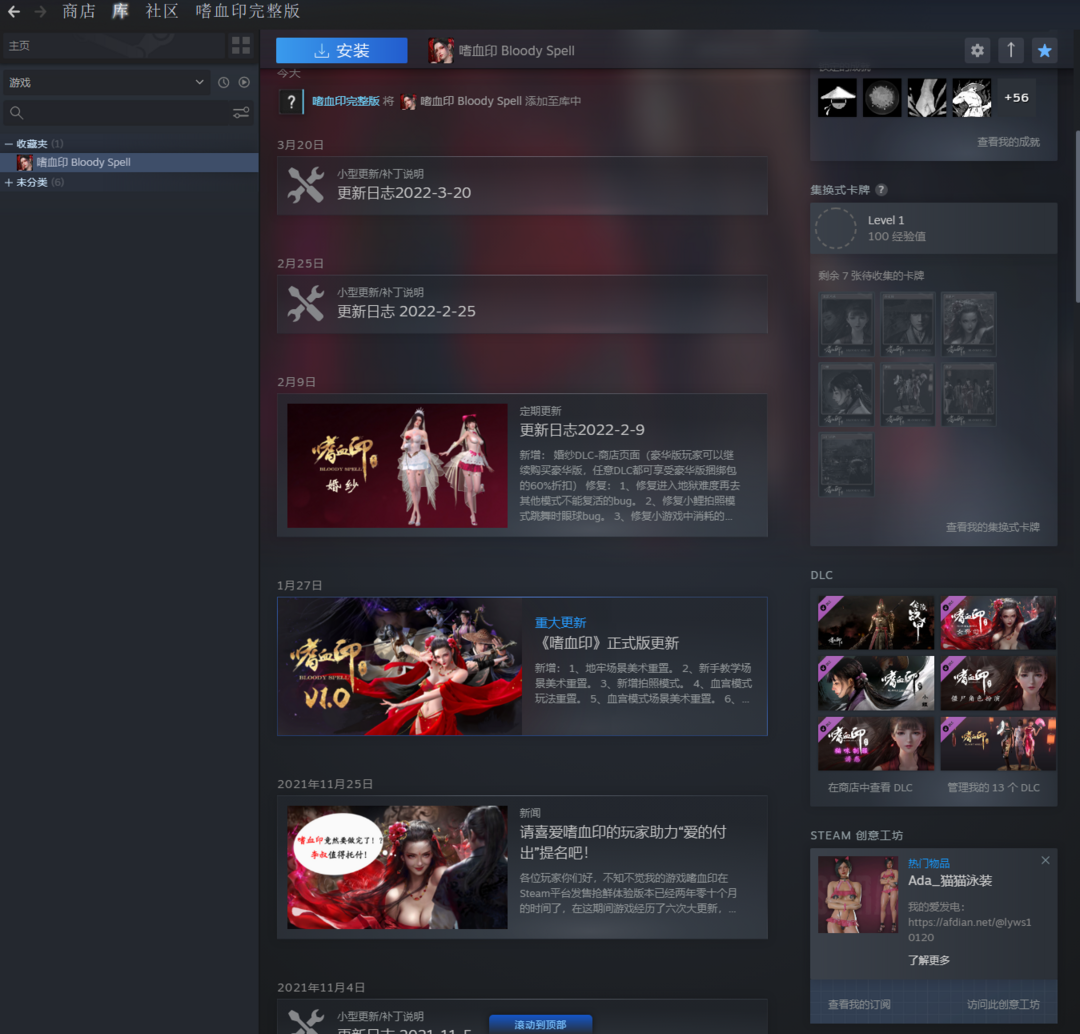Click the first remaining trading card
The image size is (1080, 1034).
(x=847, y=324)
